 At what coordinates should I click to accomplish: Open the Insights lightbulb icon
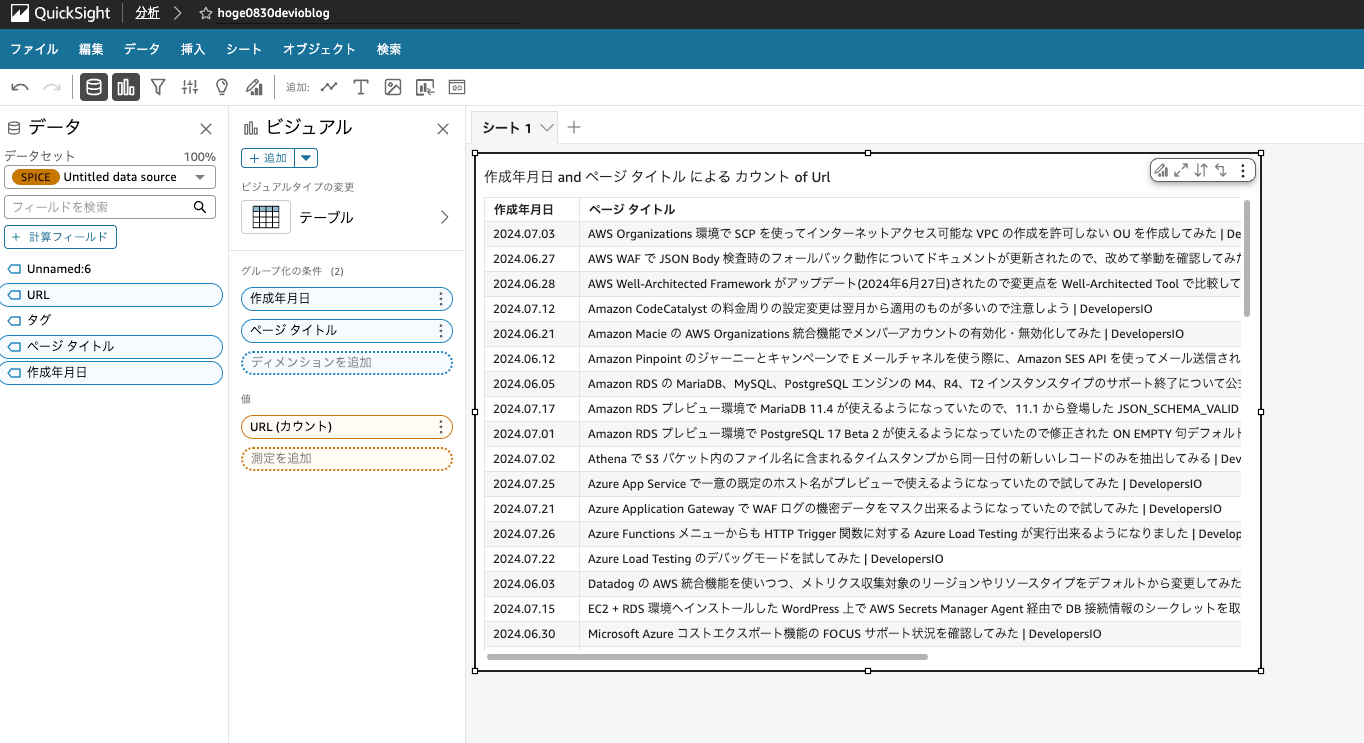click(222, 87)
